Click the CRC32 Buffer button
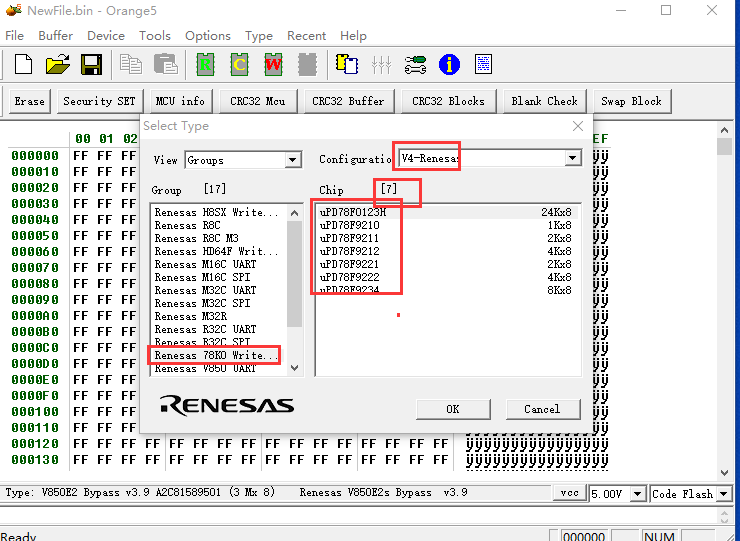Screen dimensions: 740x541 [x=348, y=101]
